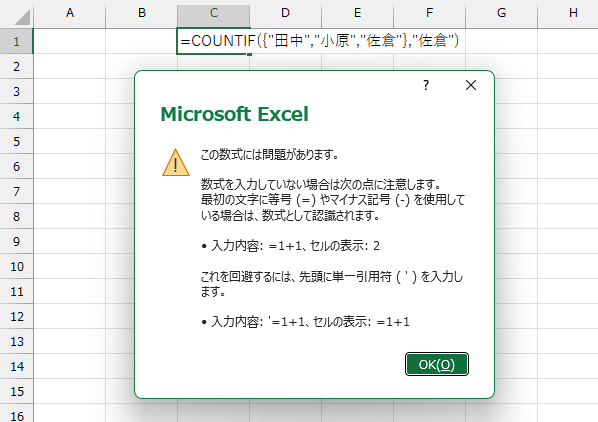Select row 15 header
The image size is (598, 422).
tap(16, 391)
